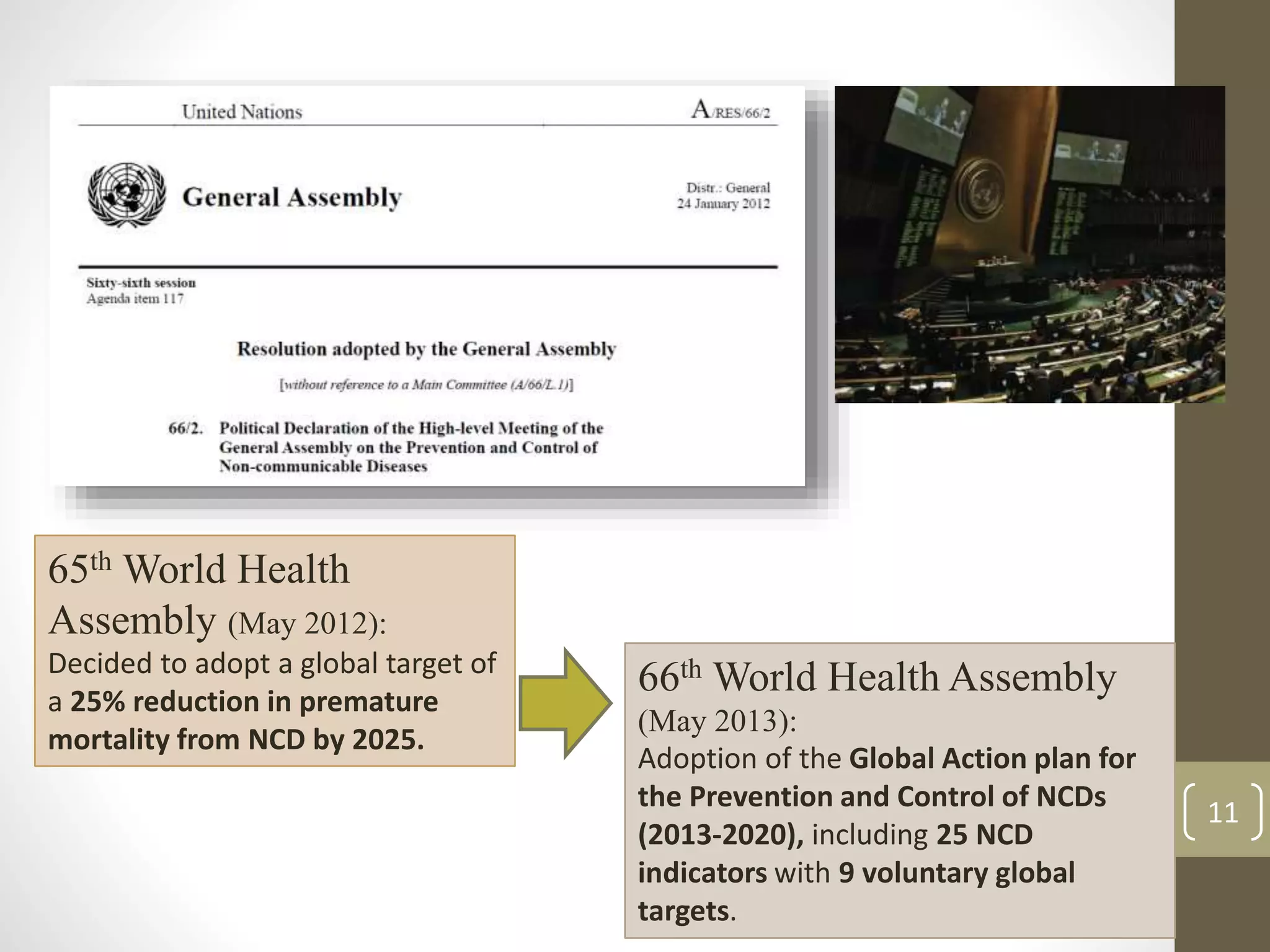Click 'Resolution adopted by the General Assembly' title

(x=427, y=350)
